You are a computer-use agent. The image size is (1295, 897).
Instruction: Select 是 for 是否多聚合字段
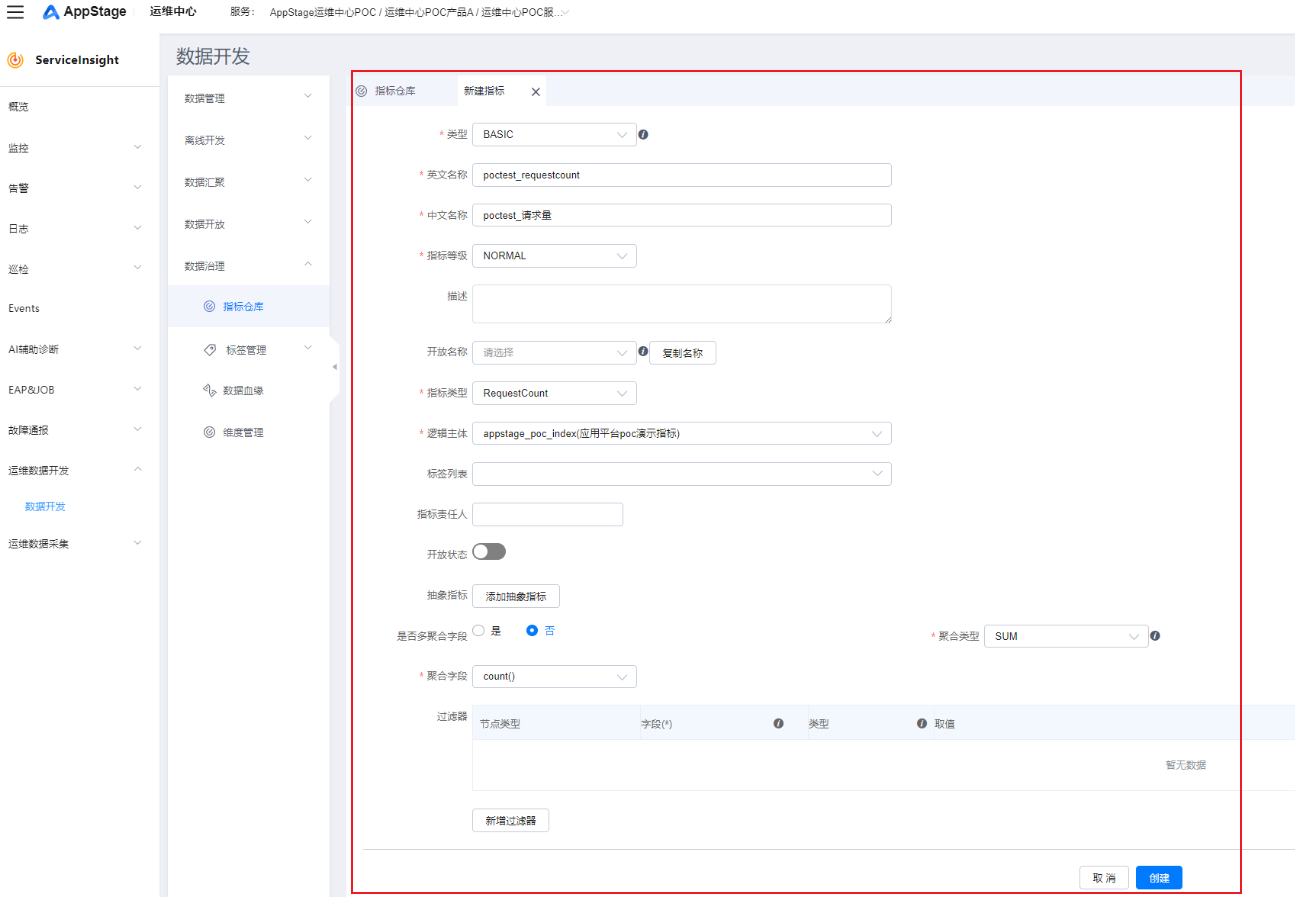click(x=479, y=631)
